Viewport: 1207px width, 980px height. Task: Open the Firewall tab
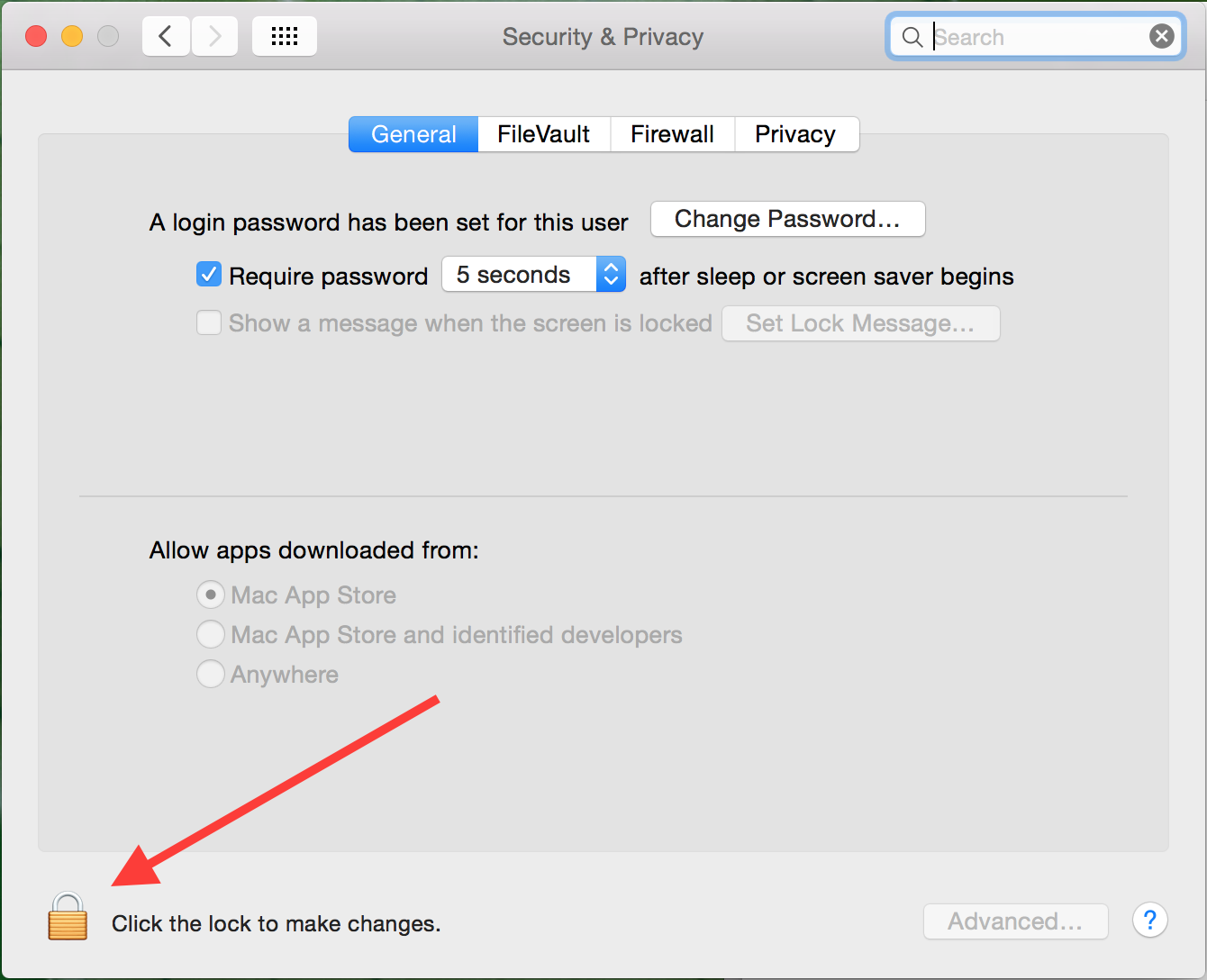coord(673,134)
